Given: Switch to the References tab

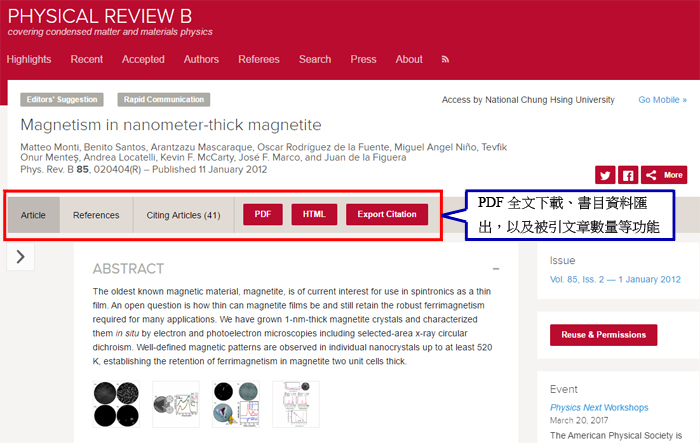Looking at the screenshot, I should (96, 215).
